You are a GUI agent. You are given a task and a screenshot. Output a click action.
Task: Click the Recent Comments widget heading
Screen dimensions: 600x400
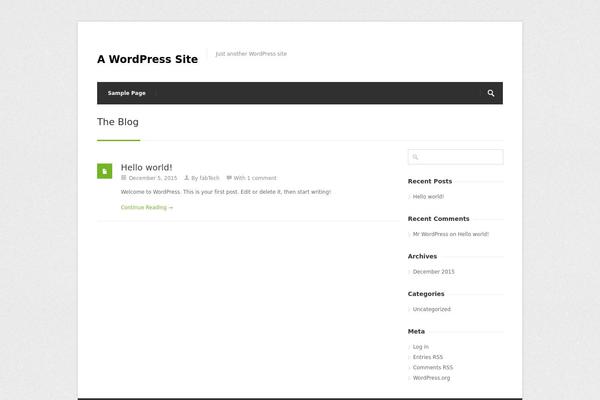(x=439, y=219)
